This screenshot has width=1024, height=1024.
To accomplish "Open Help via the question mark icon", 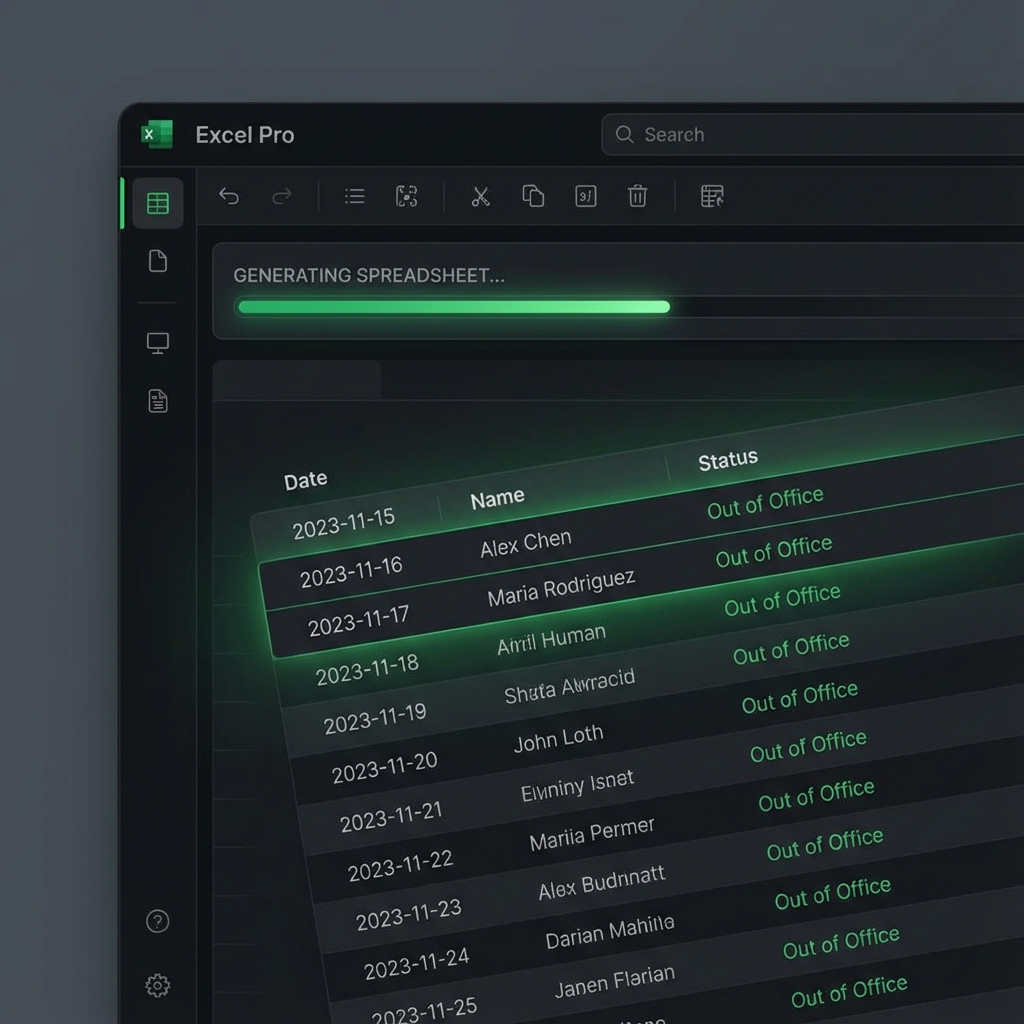I will pyautogui.click(x=156, y=920).
